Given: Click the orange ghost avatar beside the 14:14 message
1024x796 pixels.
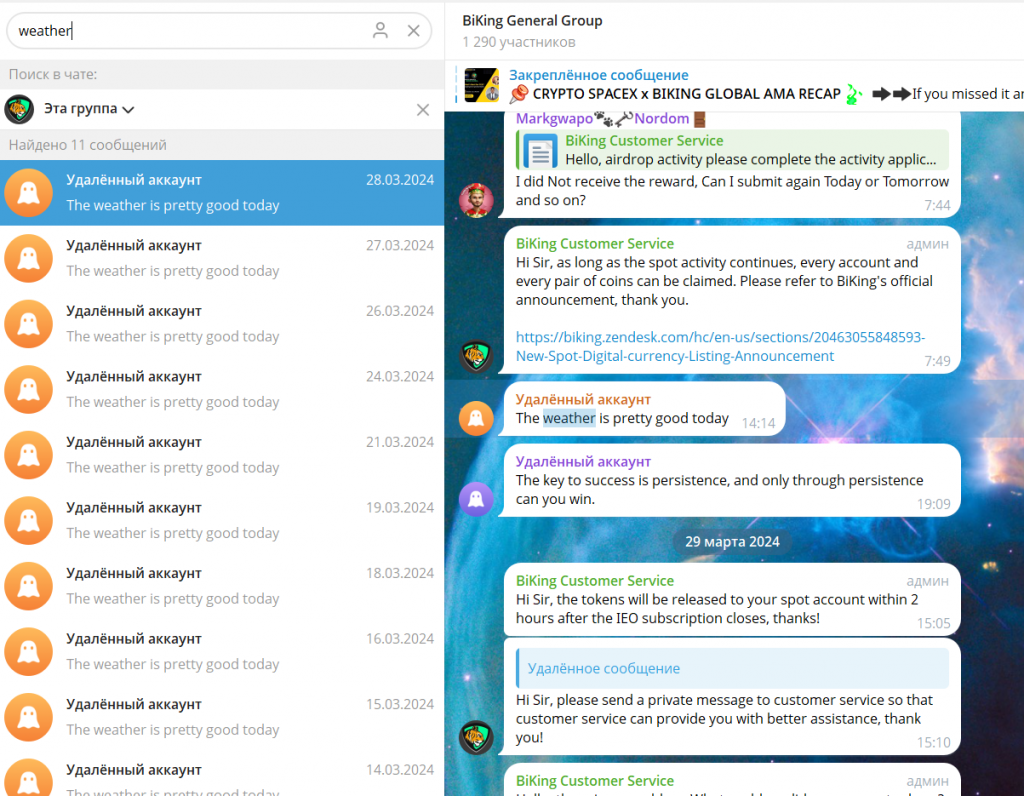Looking at the screenshot, I should [x=476, y=418].
